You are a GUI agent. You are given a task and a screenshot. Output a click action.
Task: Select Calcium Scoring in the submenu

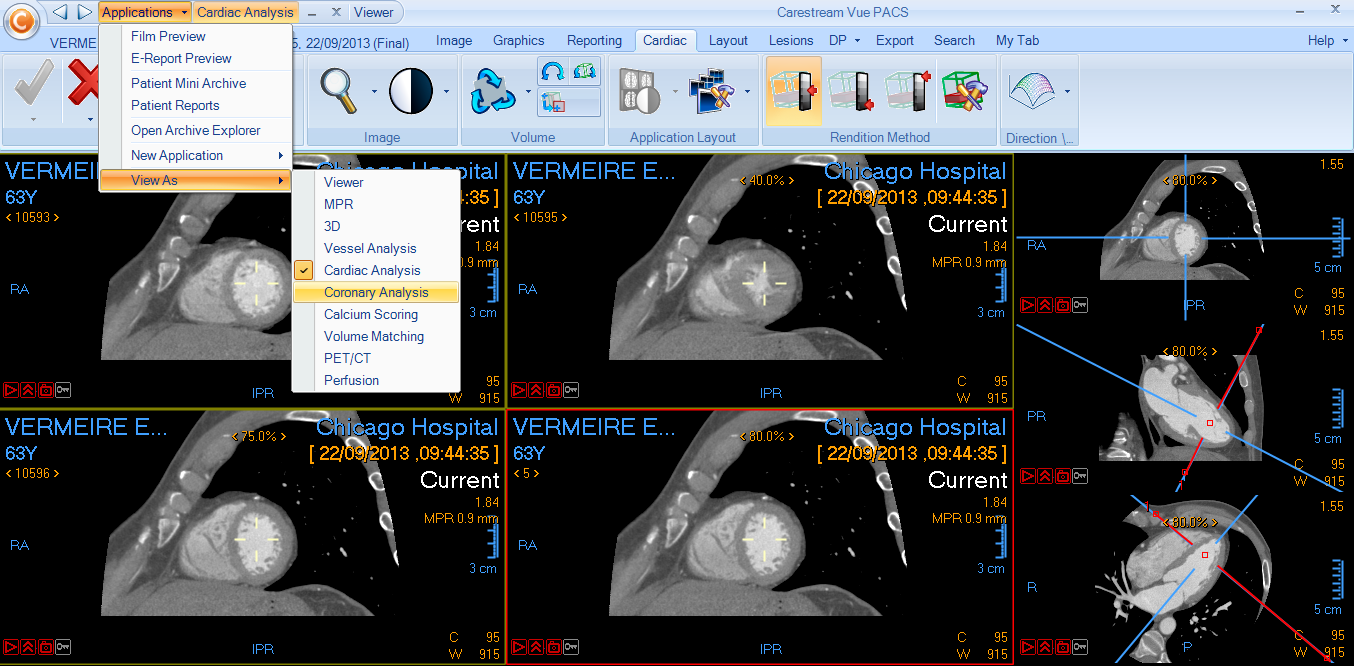coord(376,314)
